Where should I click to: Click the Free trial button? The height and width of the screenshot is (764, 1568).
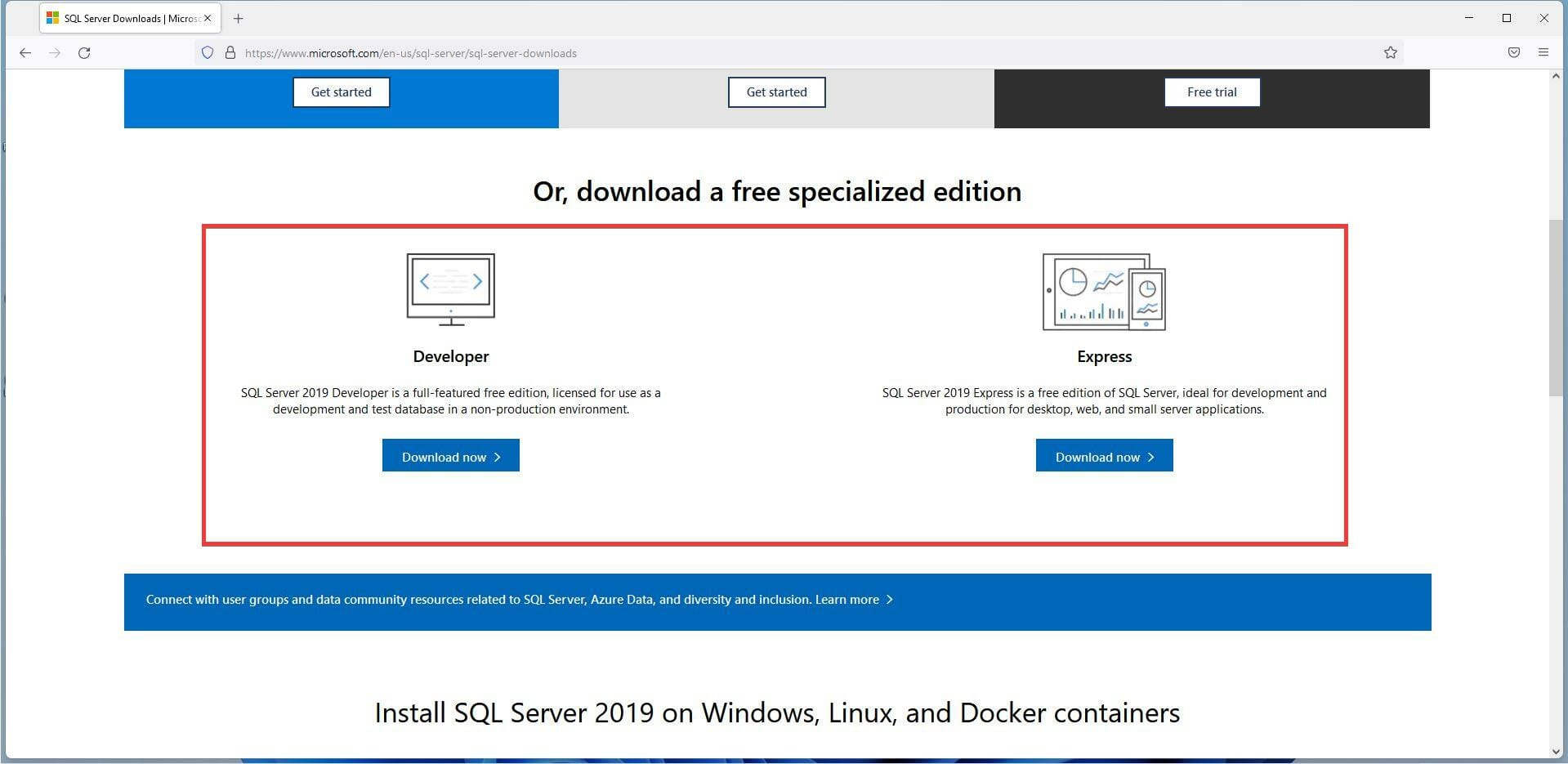tap(1212, 92)
